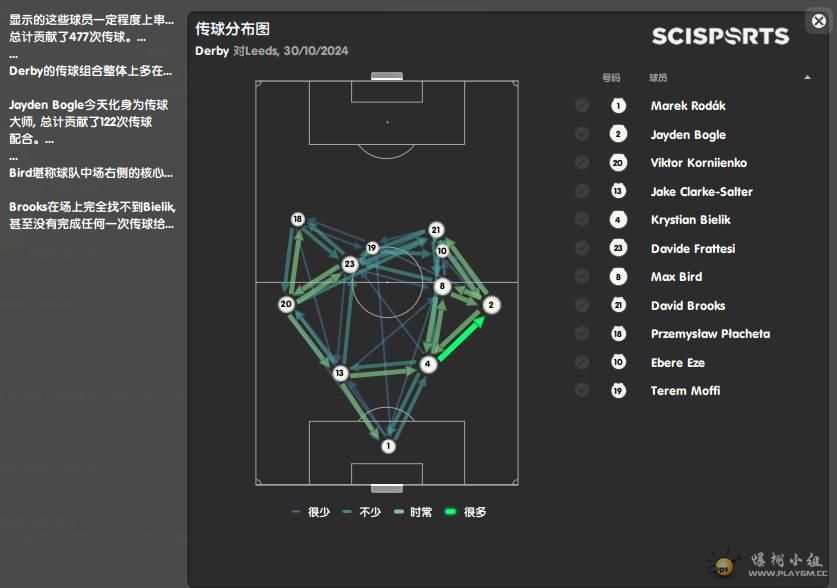
Task: Select player node 4 on the pass map
Action: point(428,364)
